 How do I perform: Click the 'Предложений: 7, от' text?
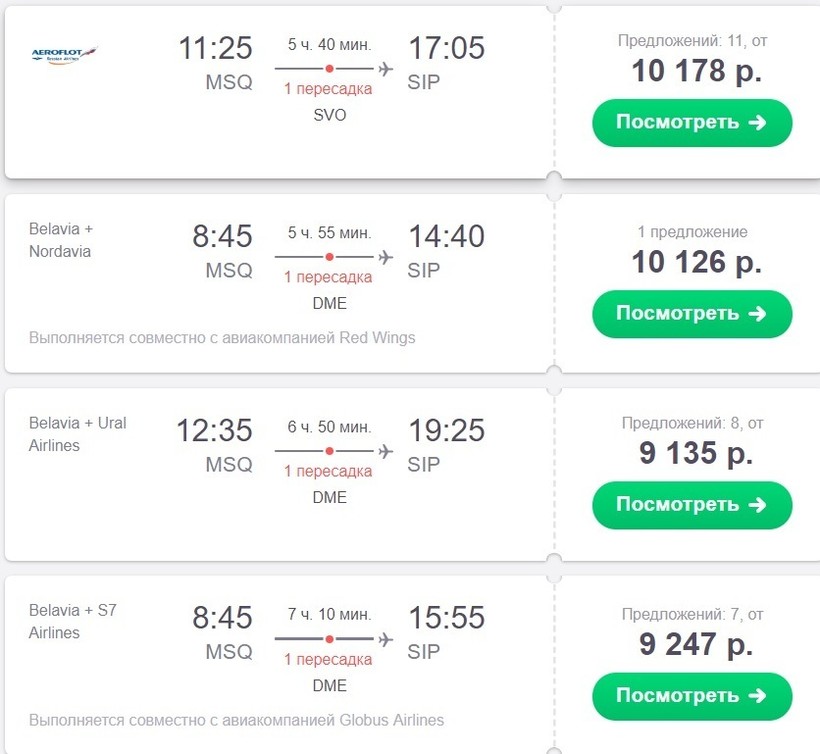pyautogui.click(x=694, y=614)
